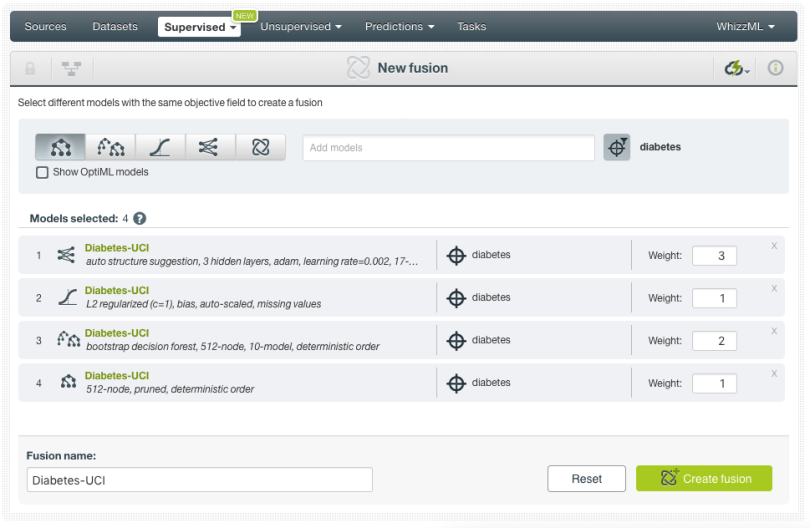Open the Predictions dropdown menu
Viewport: 810px width, 528px height.
[x=399, y=26]
